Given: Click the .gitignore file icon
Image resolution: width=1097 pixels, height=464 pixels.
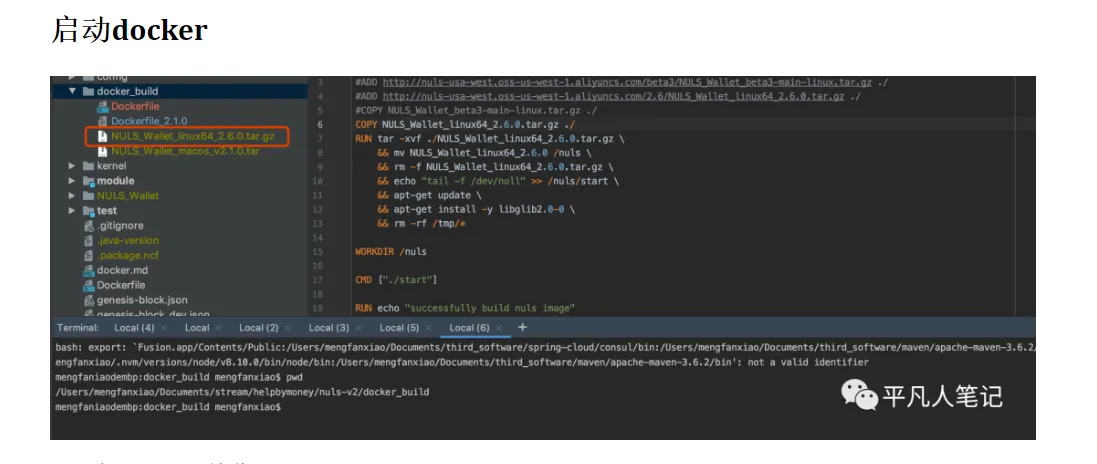Looking at the screenshot, I should pyautogui.click(x=88, y=225).
